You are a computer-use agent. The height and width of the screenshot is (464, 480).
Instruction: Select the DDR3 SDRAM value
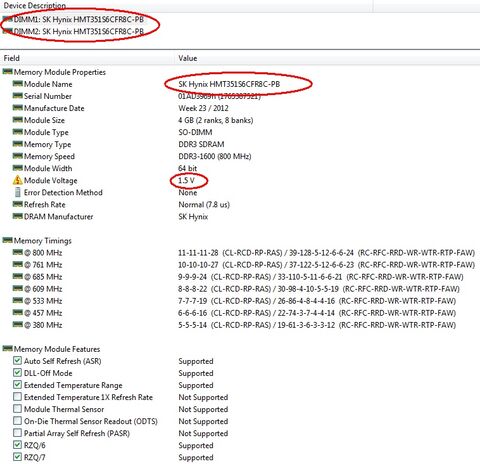201,144
